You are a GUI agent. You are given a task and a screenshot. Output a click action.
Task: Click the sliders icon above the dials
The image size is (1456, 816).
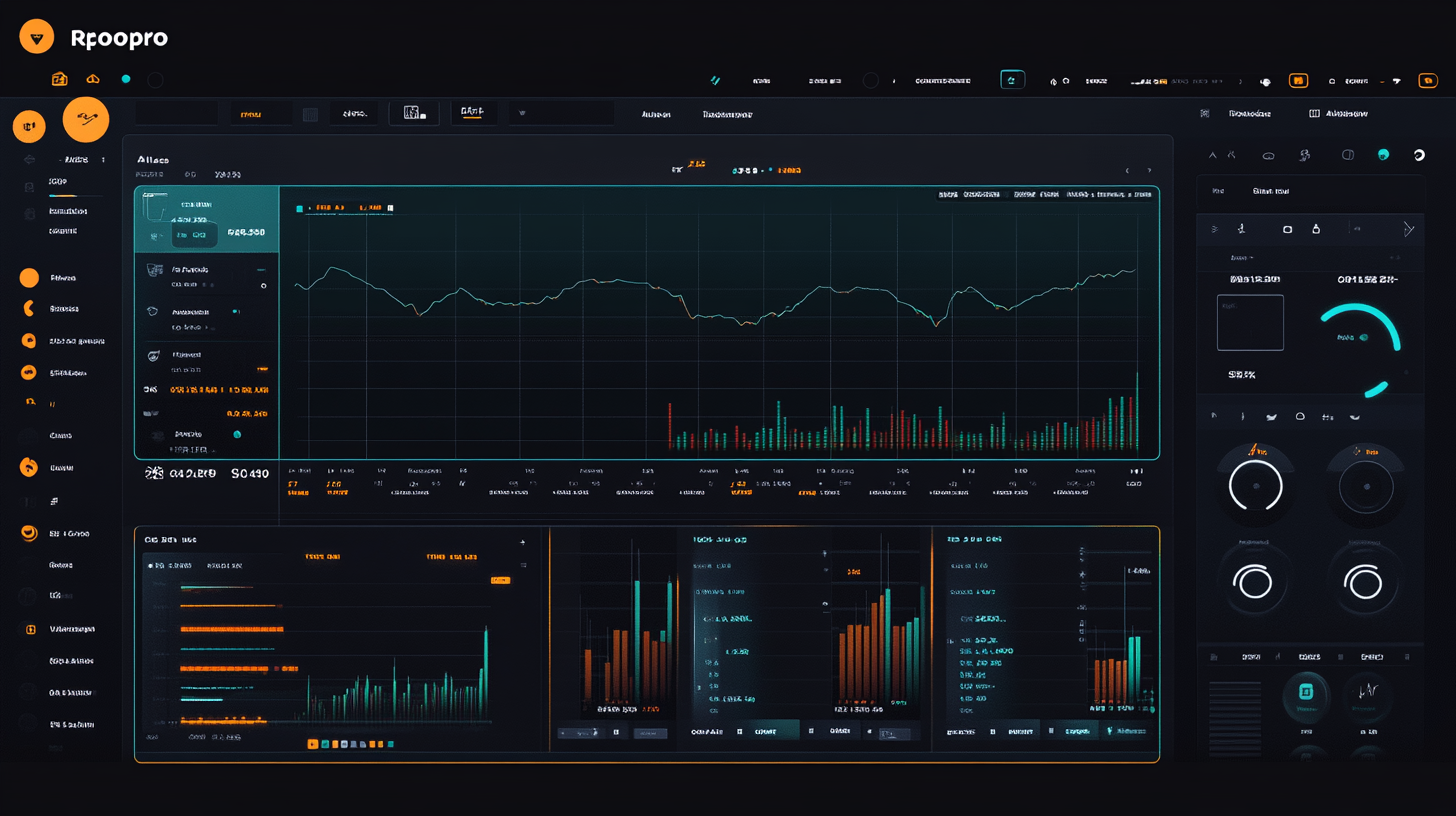pyautogui.click(x=1328, y=416)
